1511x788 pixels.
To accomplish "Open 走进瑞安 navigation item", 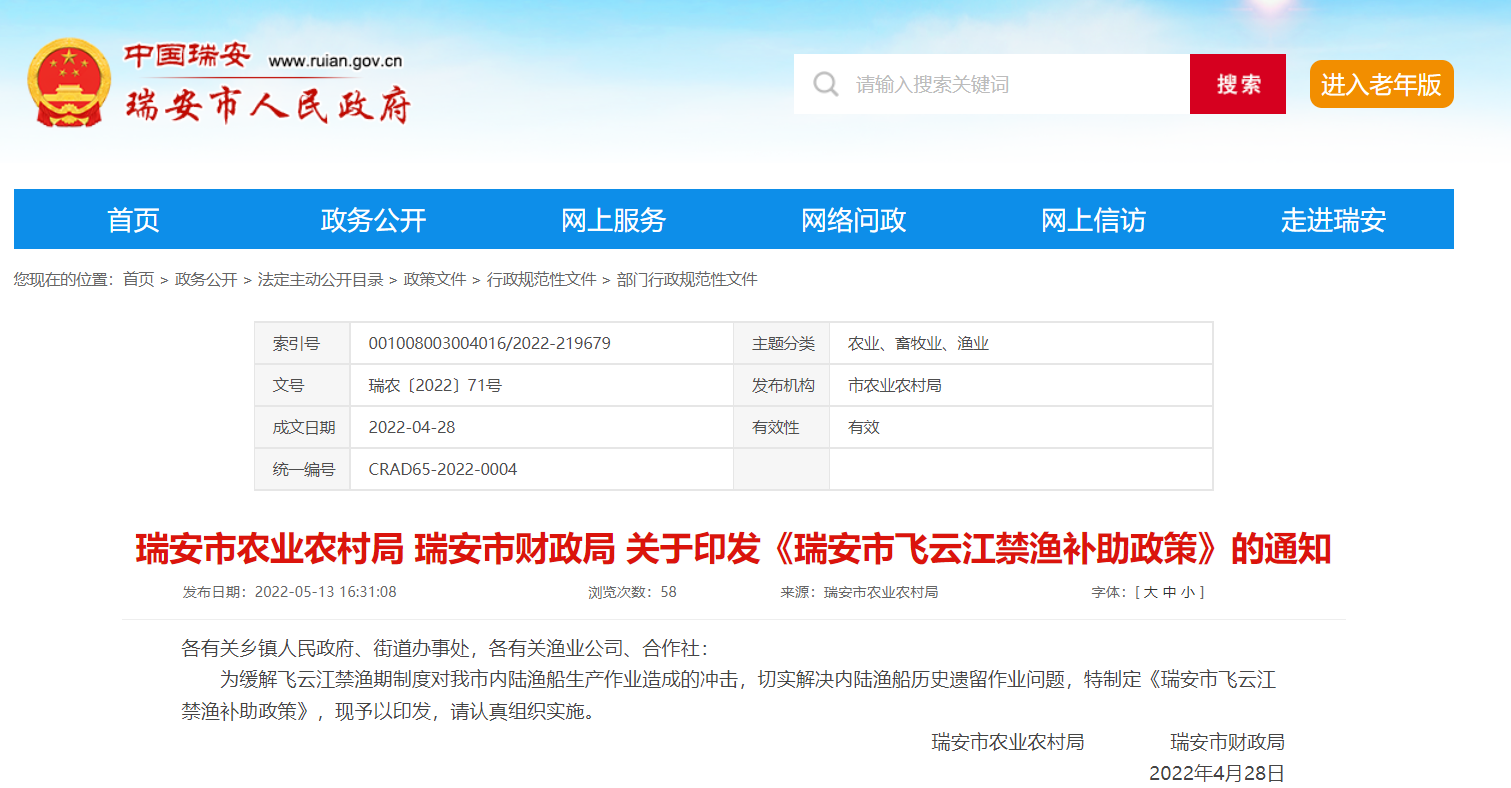I will (x=1333, y=220).
